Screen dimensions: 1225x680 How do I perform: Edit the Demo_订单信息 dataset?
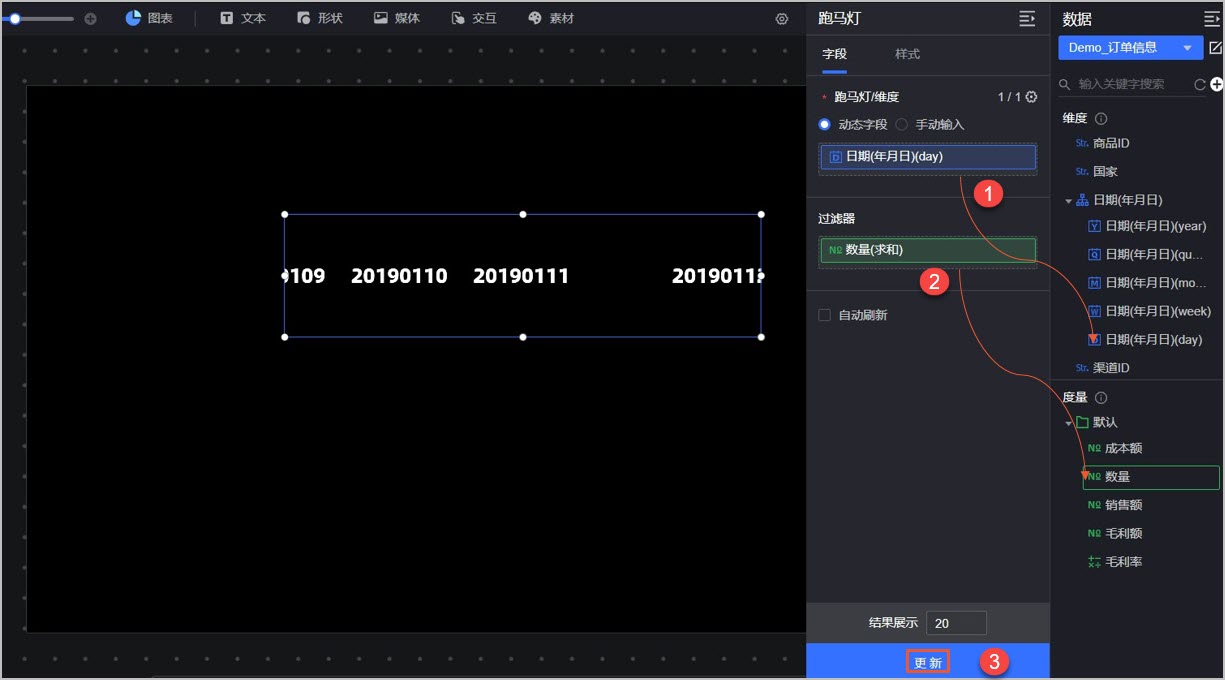1215,47
